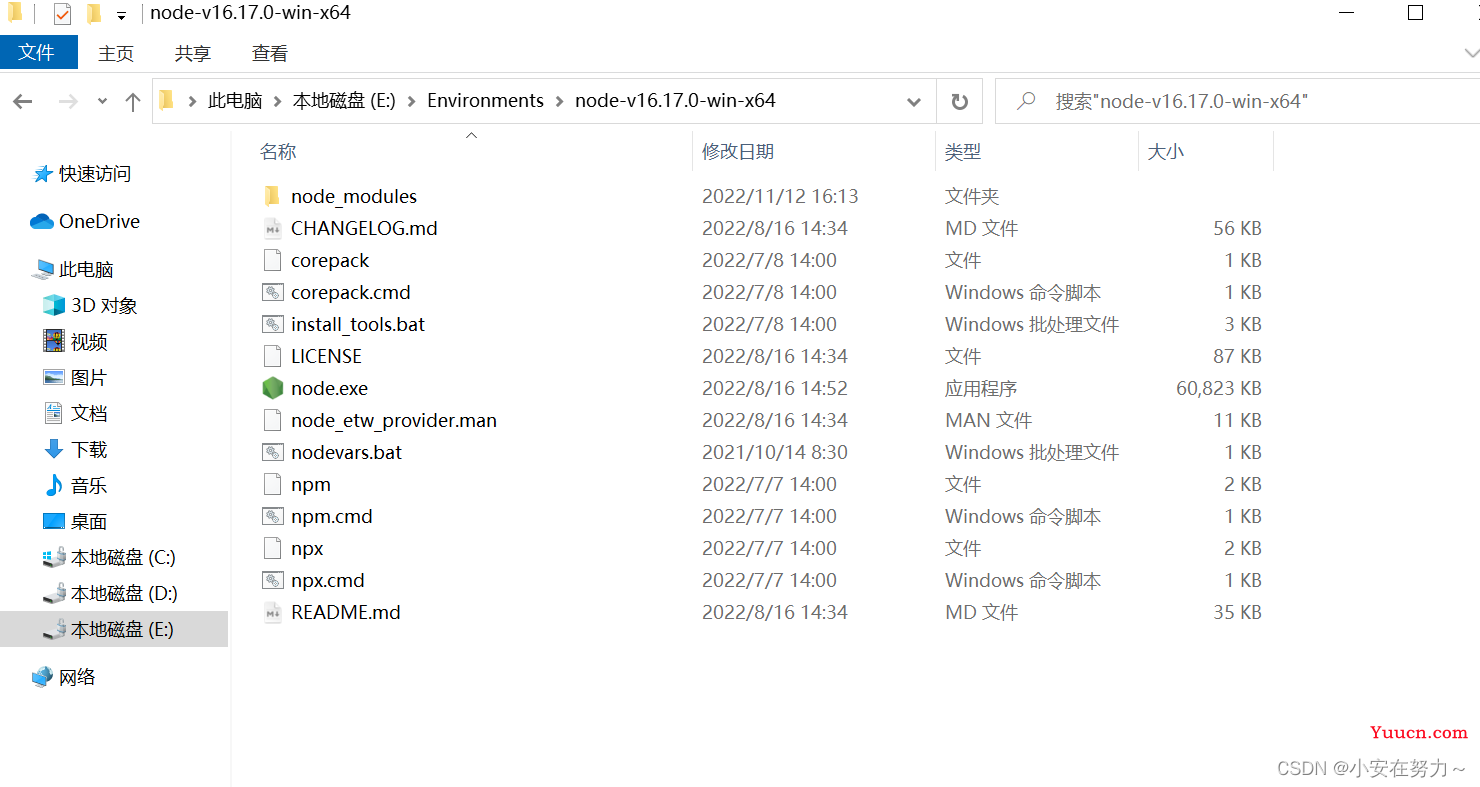Click the 2022/11/12 16:13 date cell
Screen dimensions: 1480x787
pos(780,196)
